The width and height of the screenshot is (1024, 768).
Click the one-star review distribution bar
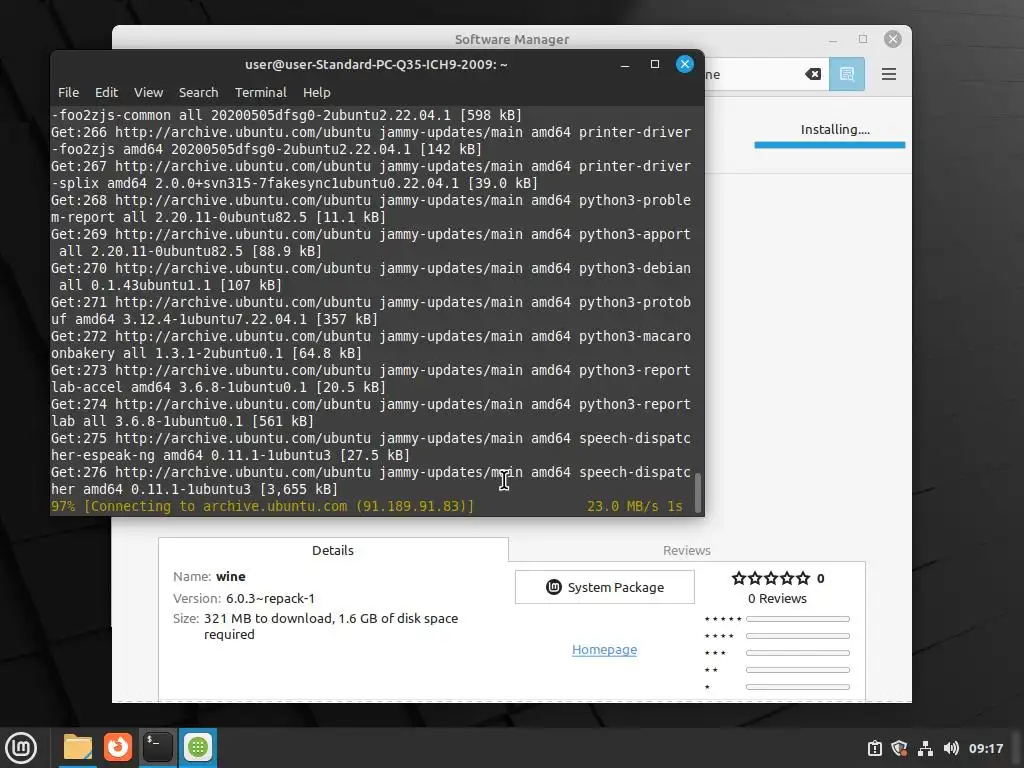point(797,687)
